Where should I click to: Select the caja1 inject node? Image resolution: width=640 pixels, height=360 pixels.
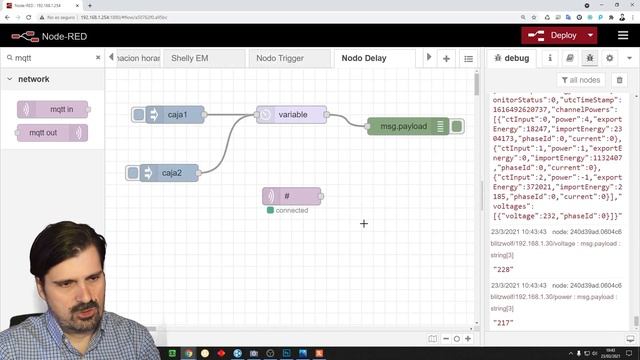click(x=175, y=115)
